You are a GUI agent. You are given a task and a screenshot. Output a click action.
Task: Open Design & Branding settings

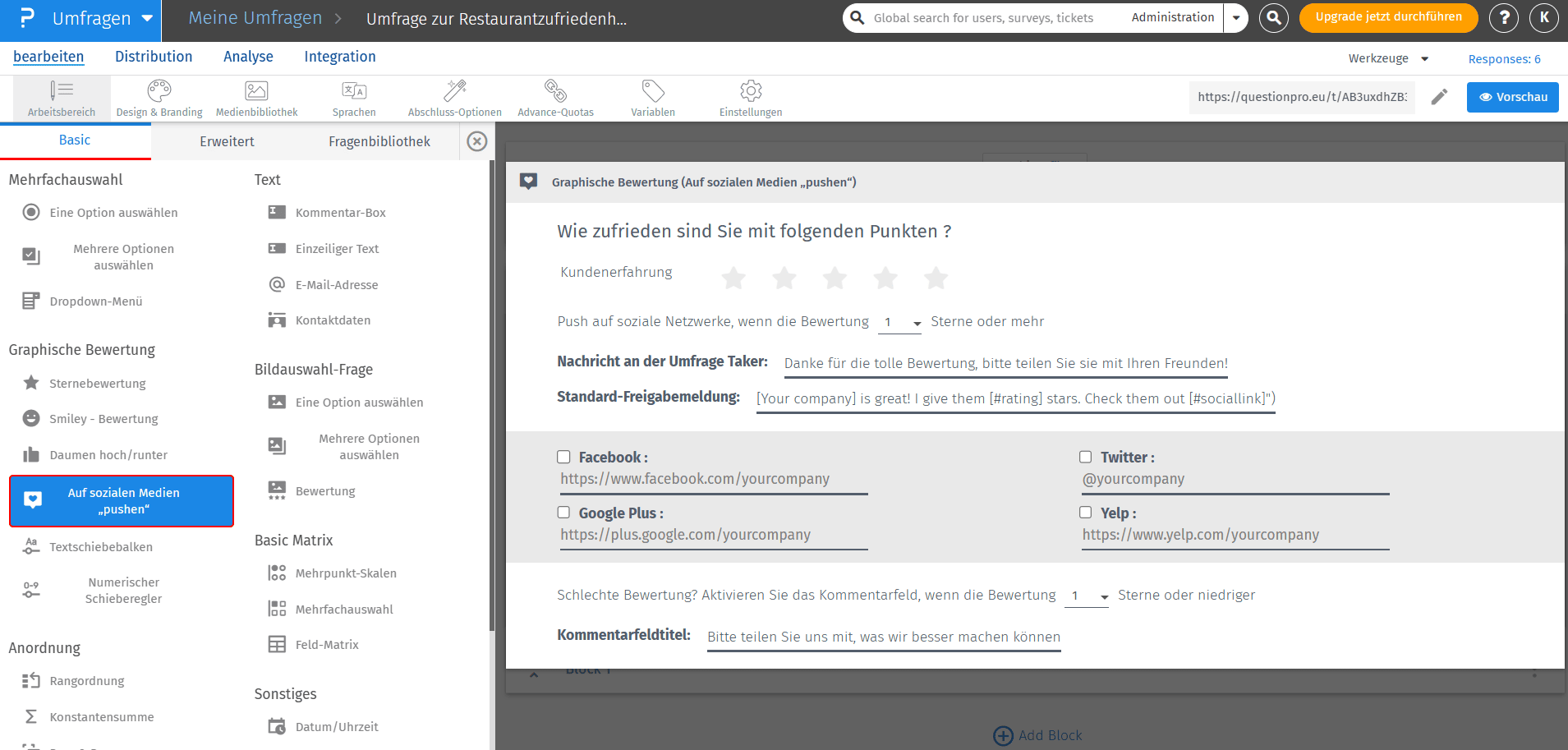[x=159, y=99]
